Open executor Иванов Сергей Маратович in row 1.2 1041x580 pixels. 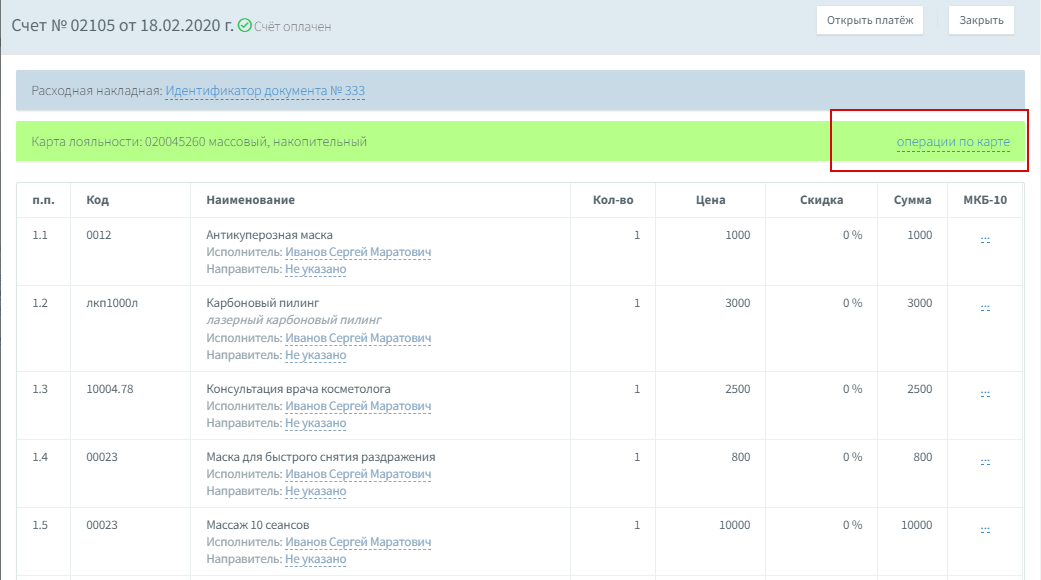pyautogui.click(x=358, y=338)
